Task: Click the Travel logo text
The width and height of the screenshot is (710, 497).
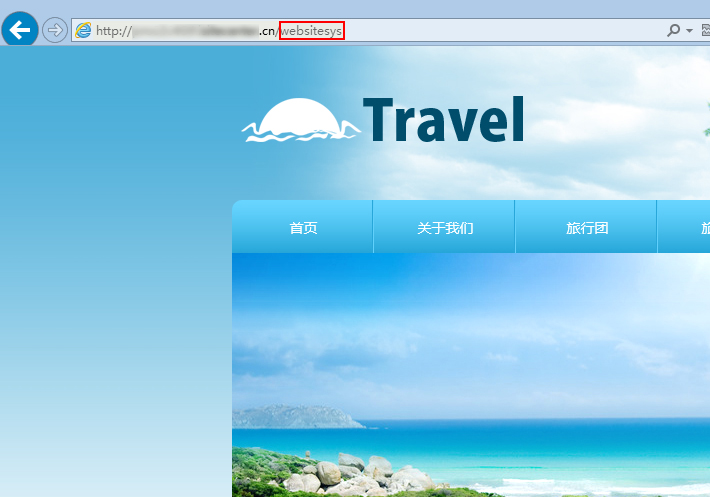Action: 443,121
